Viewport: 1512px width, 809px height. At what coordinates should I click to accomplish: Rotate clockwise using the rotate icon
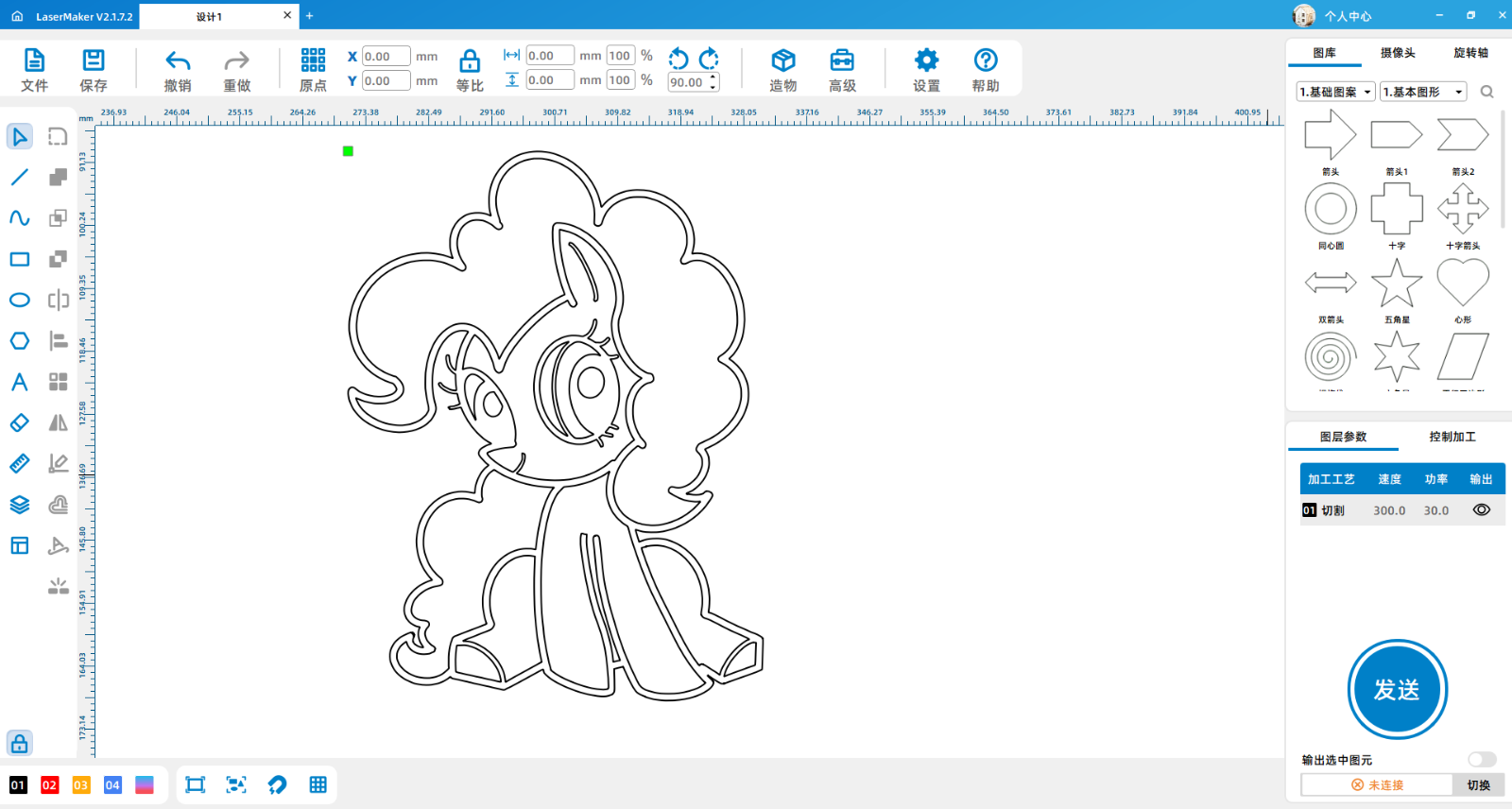(709, 59)
